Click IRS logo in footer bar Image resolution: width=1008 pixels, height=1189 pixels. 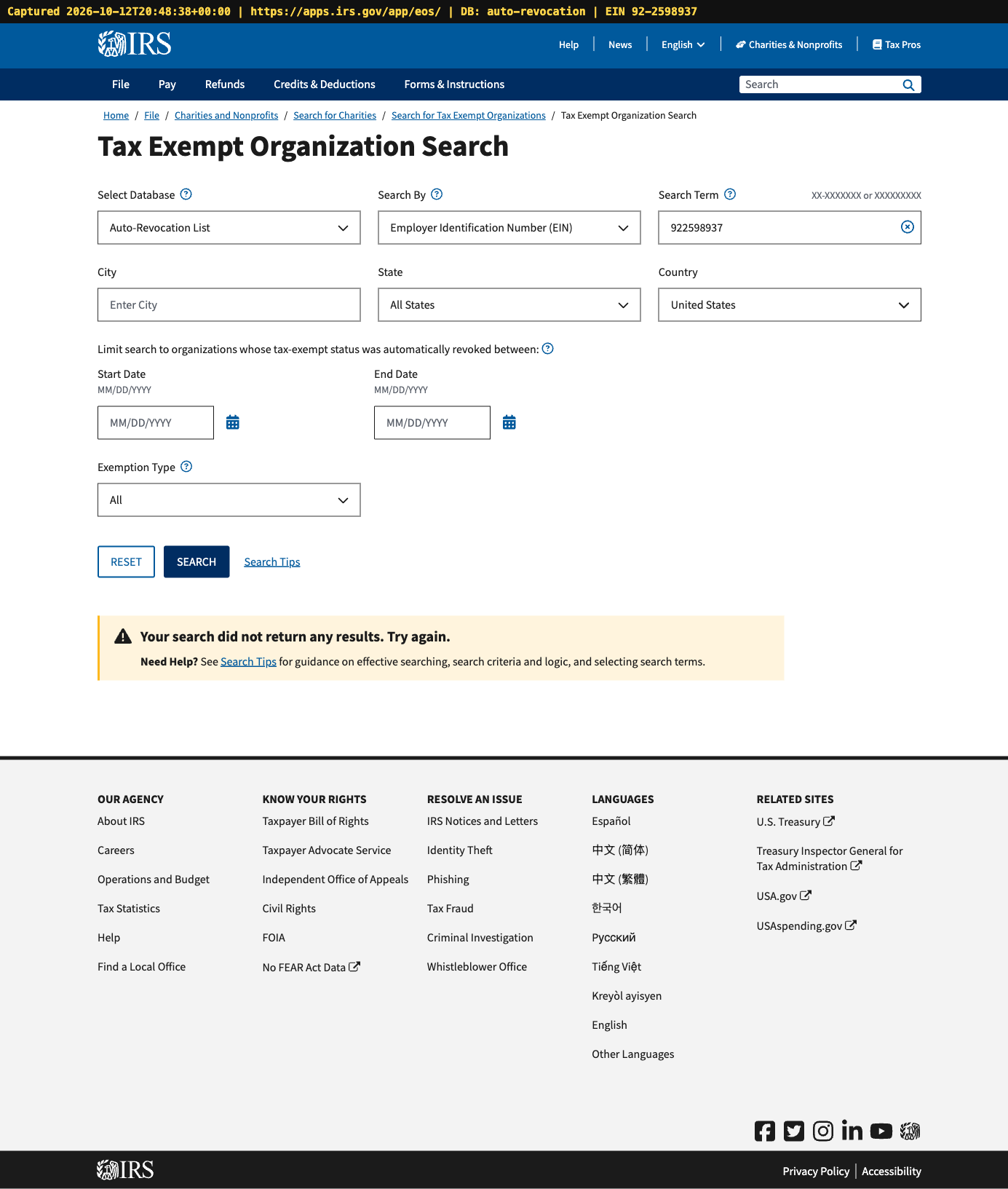click(x=126, y=1170)
